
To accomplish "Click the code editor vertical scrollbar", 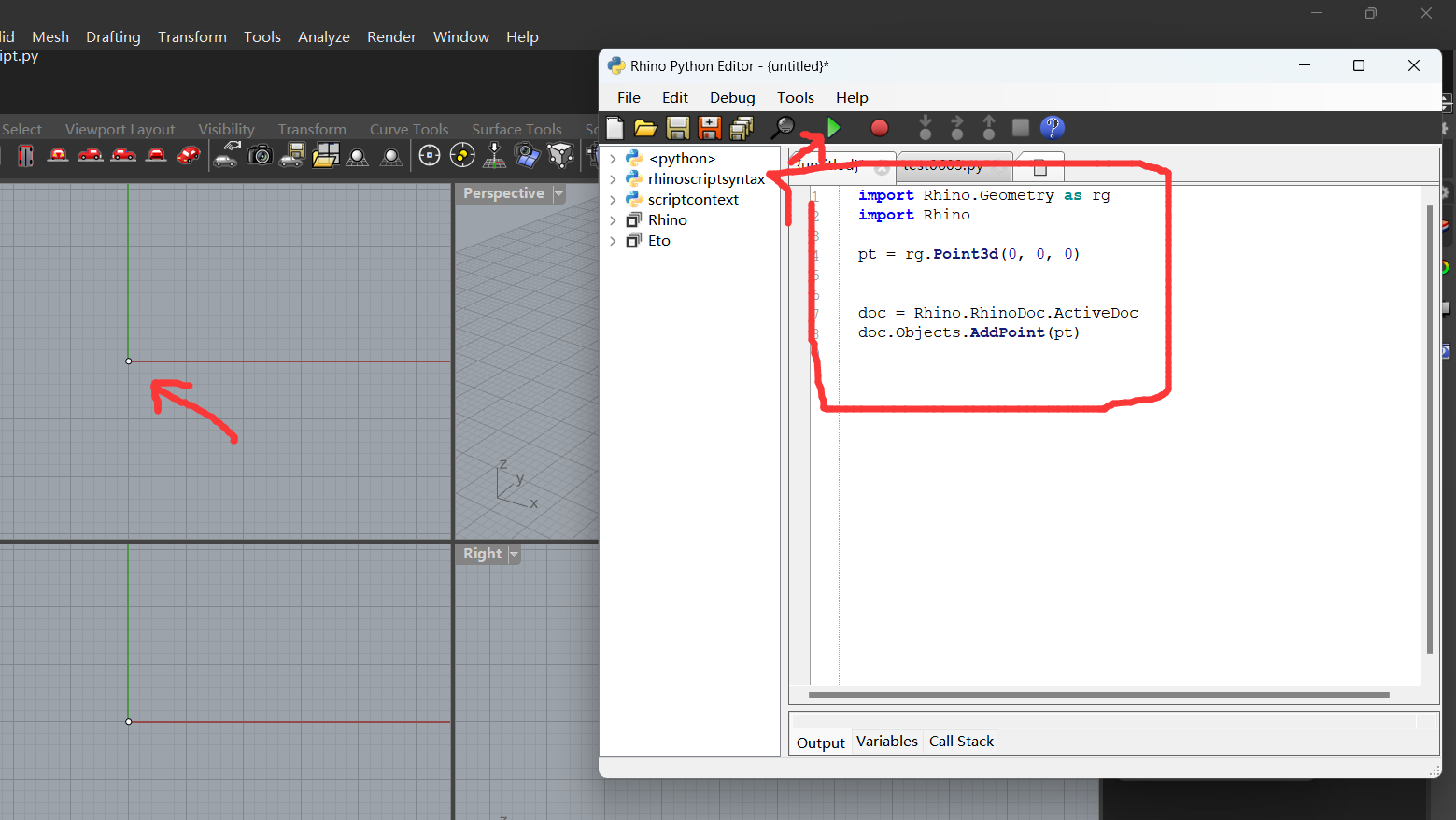I will tap(1430, 430).
